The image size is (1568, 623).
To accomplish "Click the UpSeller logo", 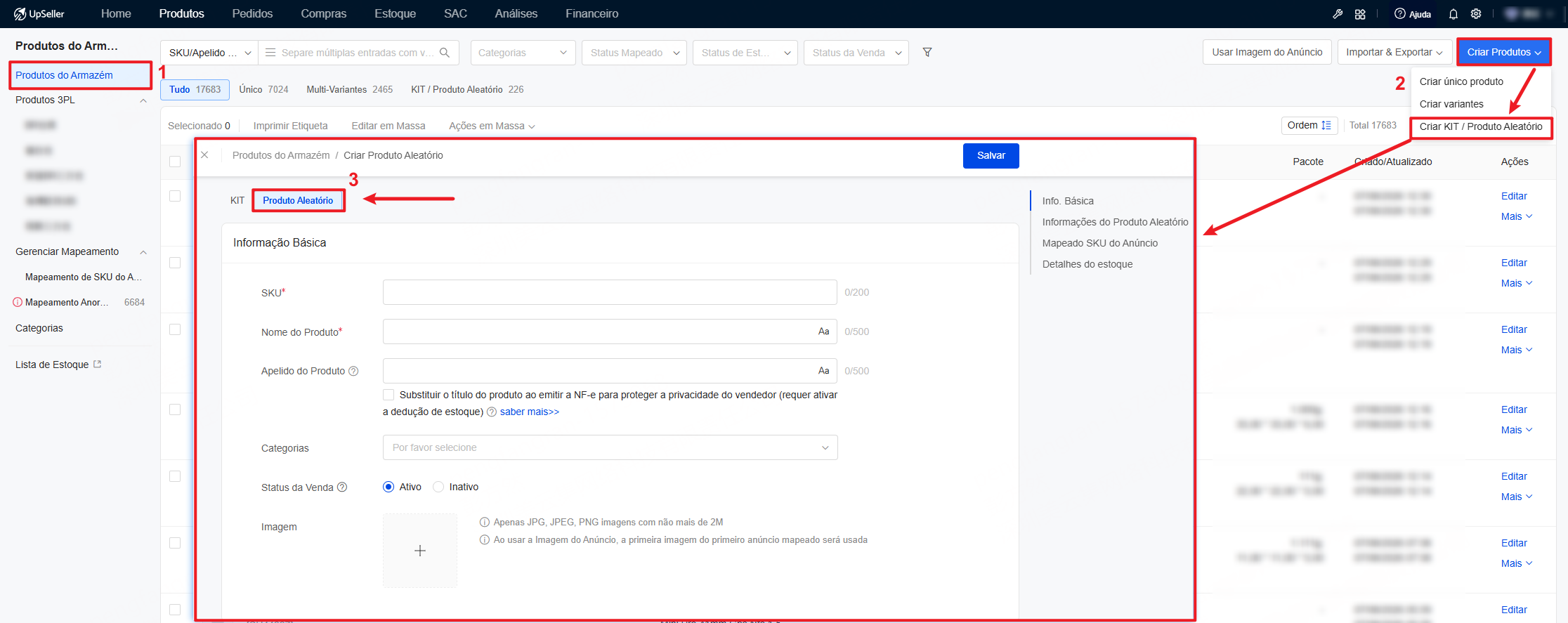I will pyautogui.click(x=39, y=14).
